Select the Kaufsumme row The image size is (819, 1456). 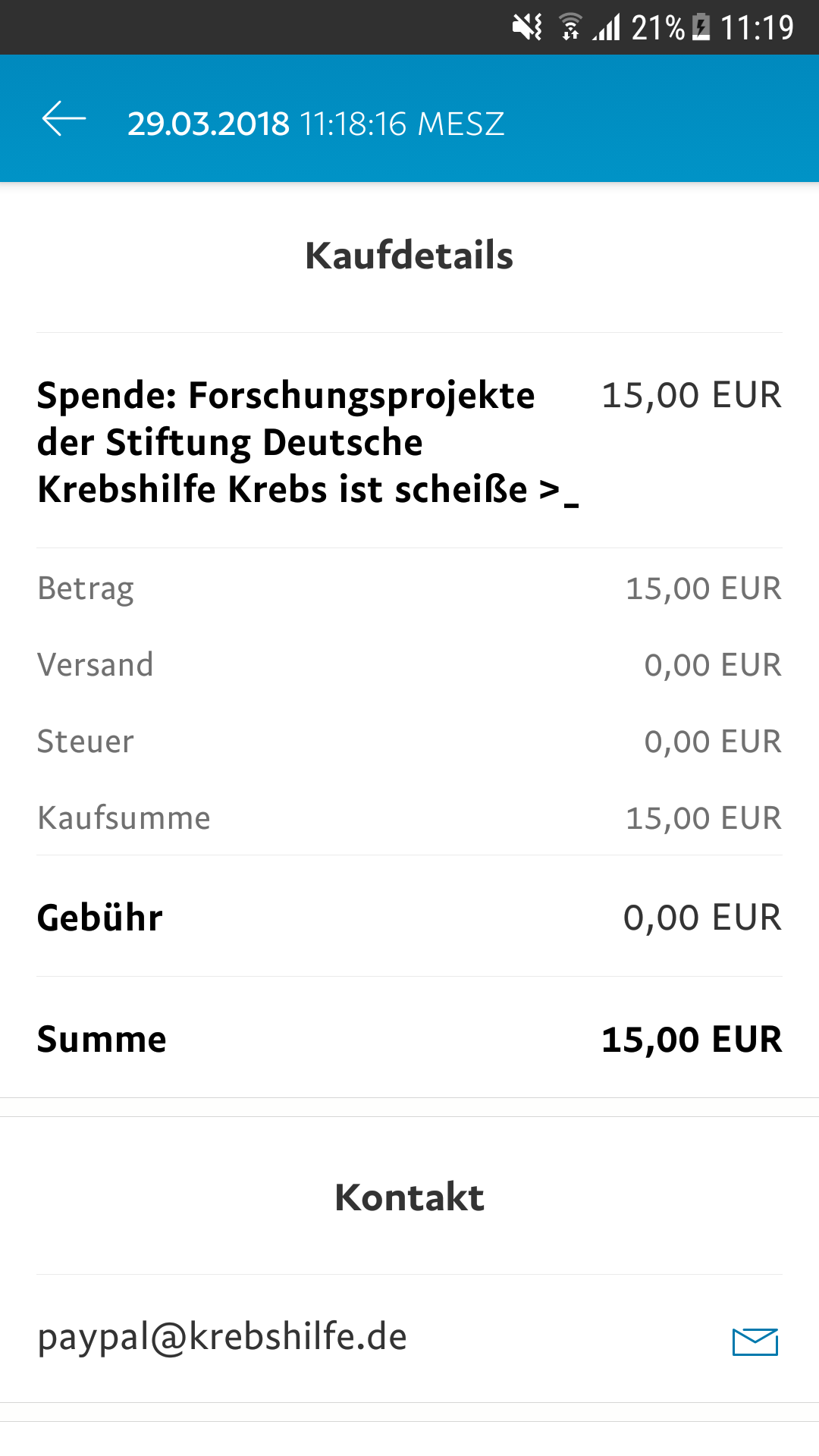(409, 818)
